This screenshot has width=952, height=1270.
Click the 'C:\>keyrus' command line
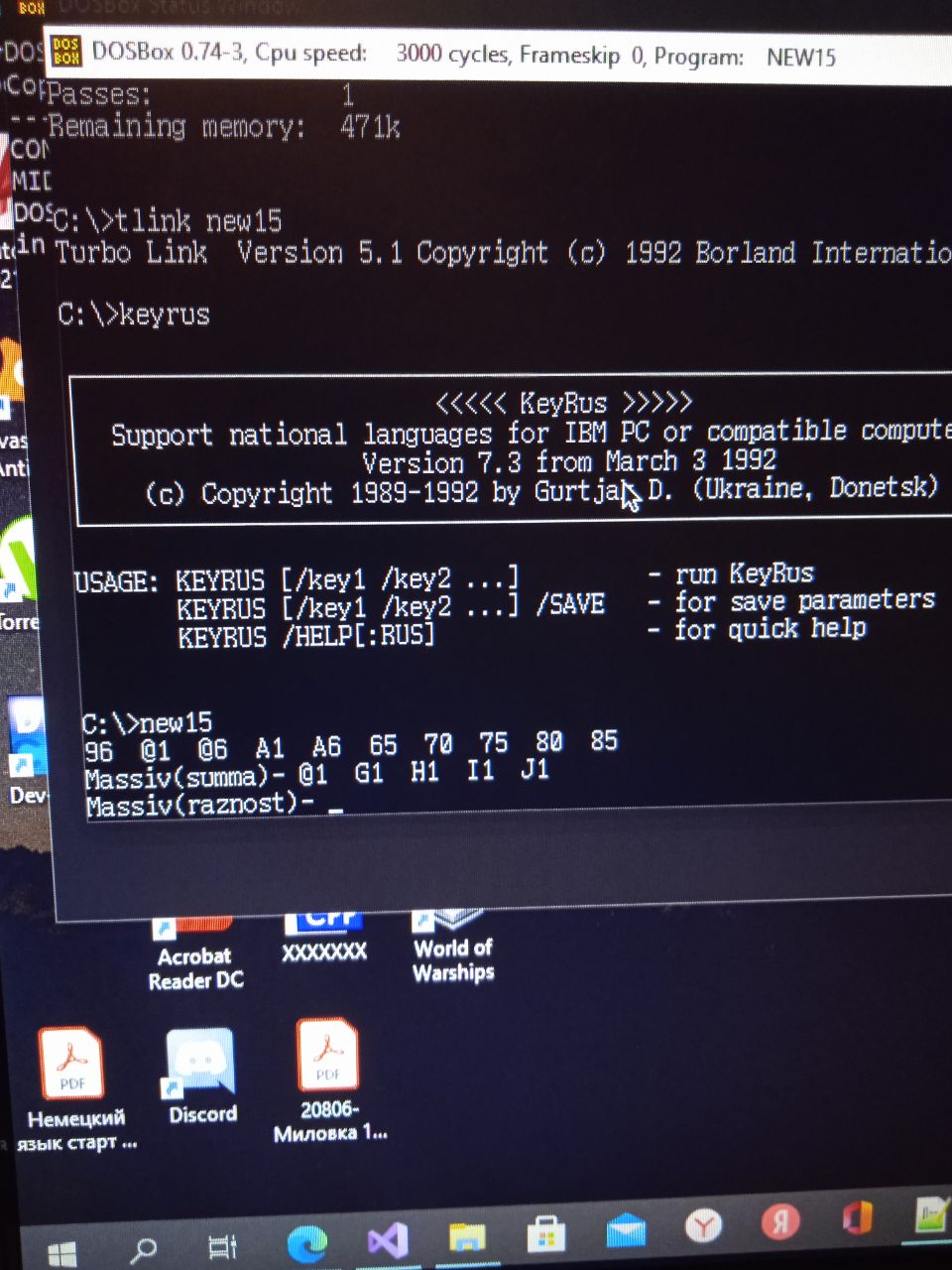pyautogui.click(x=134, y=315)
